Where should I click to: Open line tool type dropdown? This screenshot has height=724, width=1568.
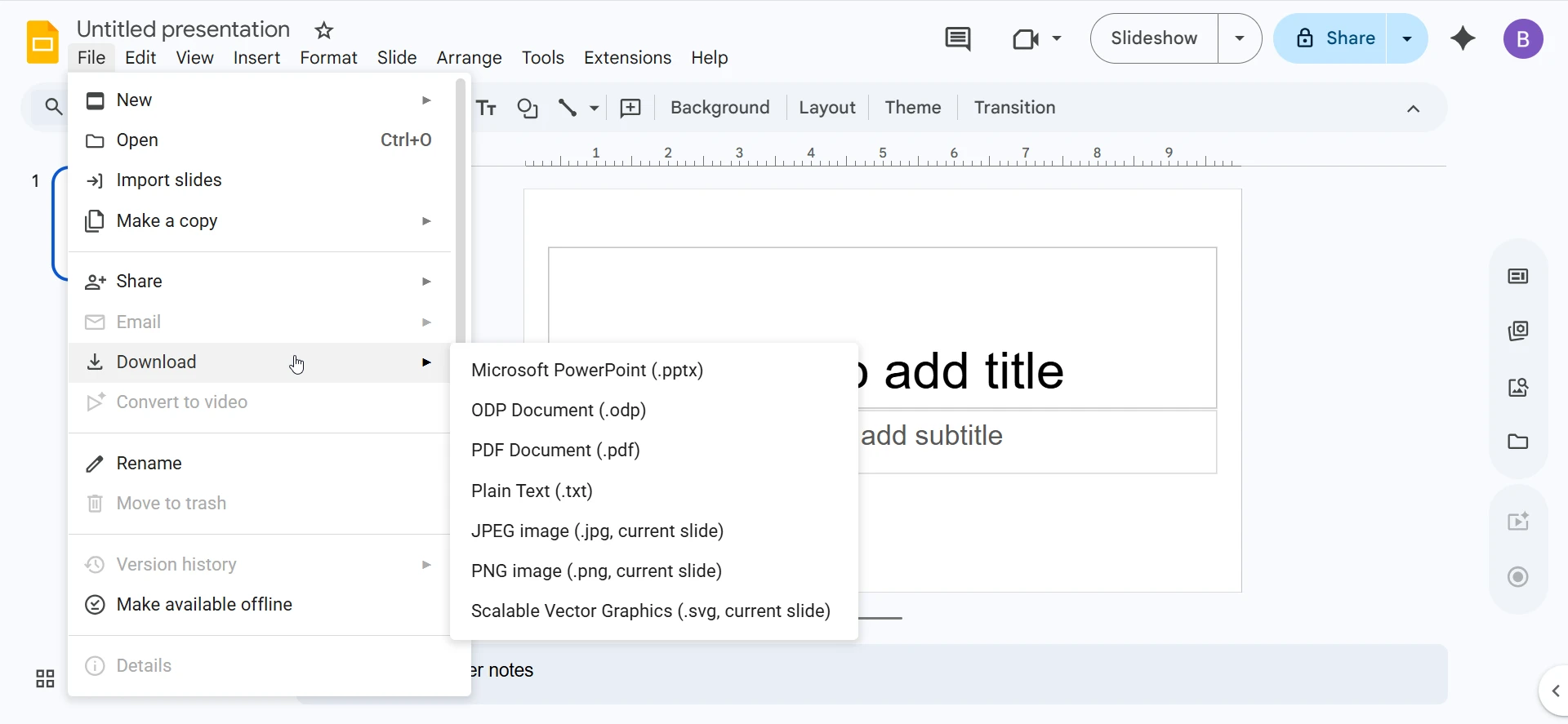click(x=595, y=108)
